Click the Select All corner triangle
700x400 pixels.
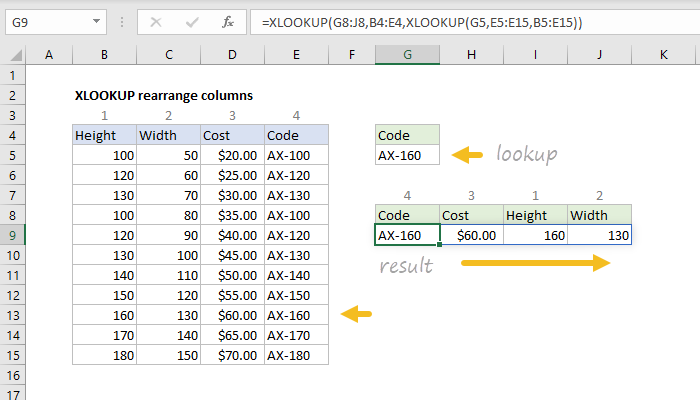[x=12, y=52]
